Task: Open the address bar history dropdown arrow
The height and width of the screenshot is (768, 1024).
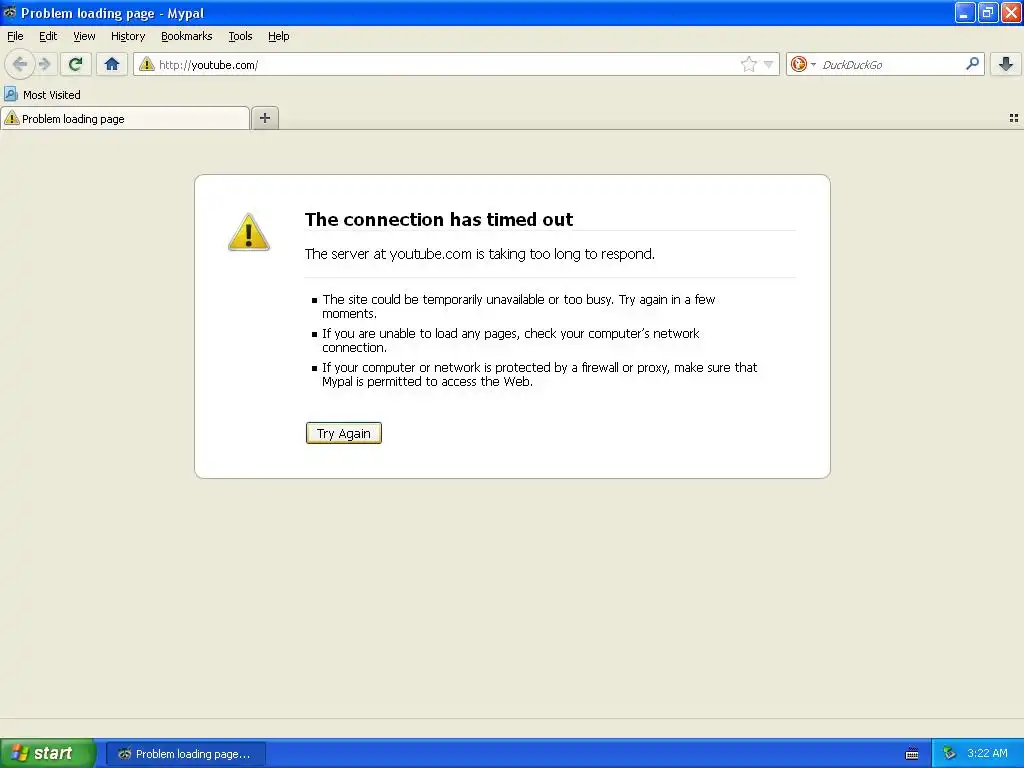Action: click(769, 64)
